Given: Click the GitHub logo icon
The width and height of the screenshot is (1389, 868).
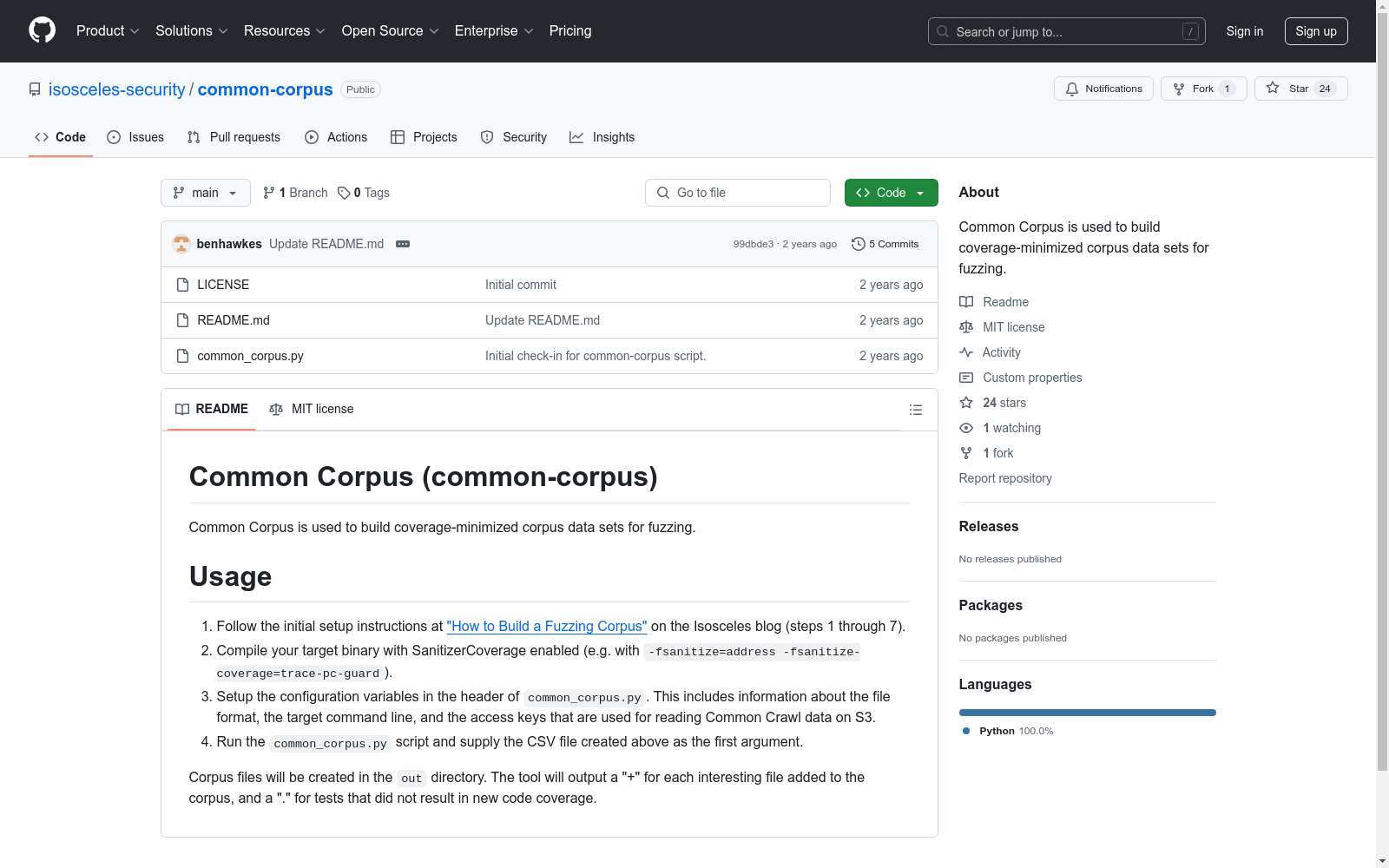Looking at the screenshot, I should point(42,30).
